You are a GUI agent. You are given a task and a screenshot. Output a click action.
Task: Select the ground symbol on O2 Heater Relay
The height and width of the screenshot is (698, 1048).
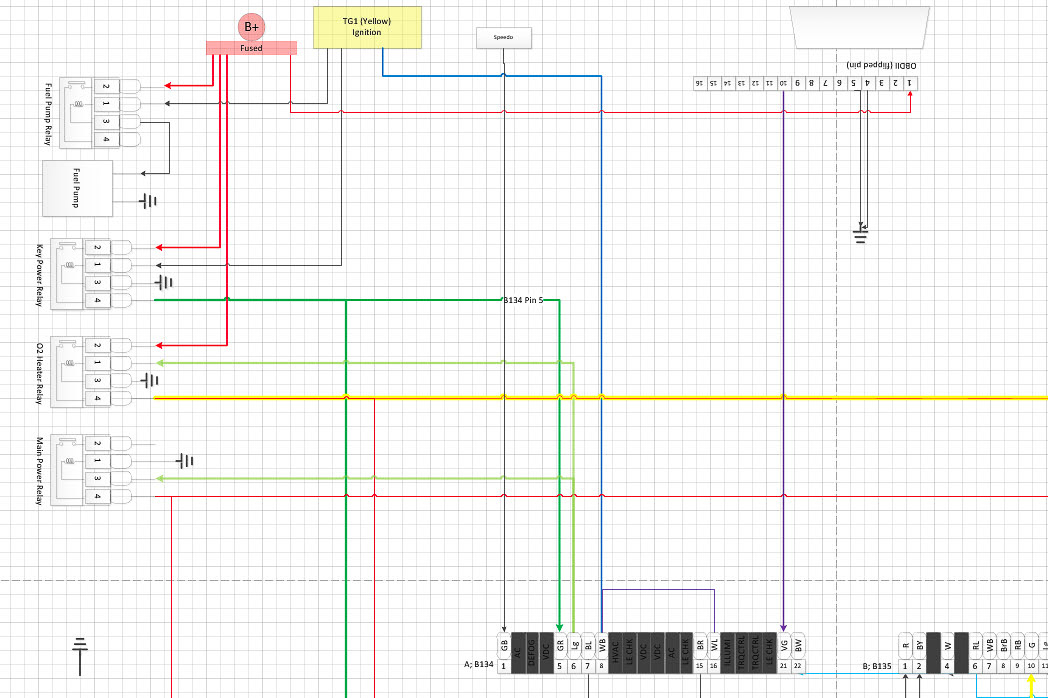[x=150, y=380]
